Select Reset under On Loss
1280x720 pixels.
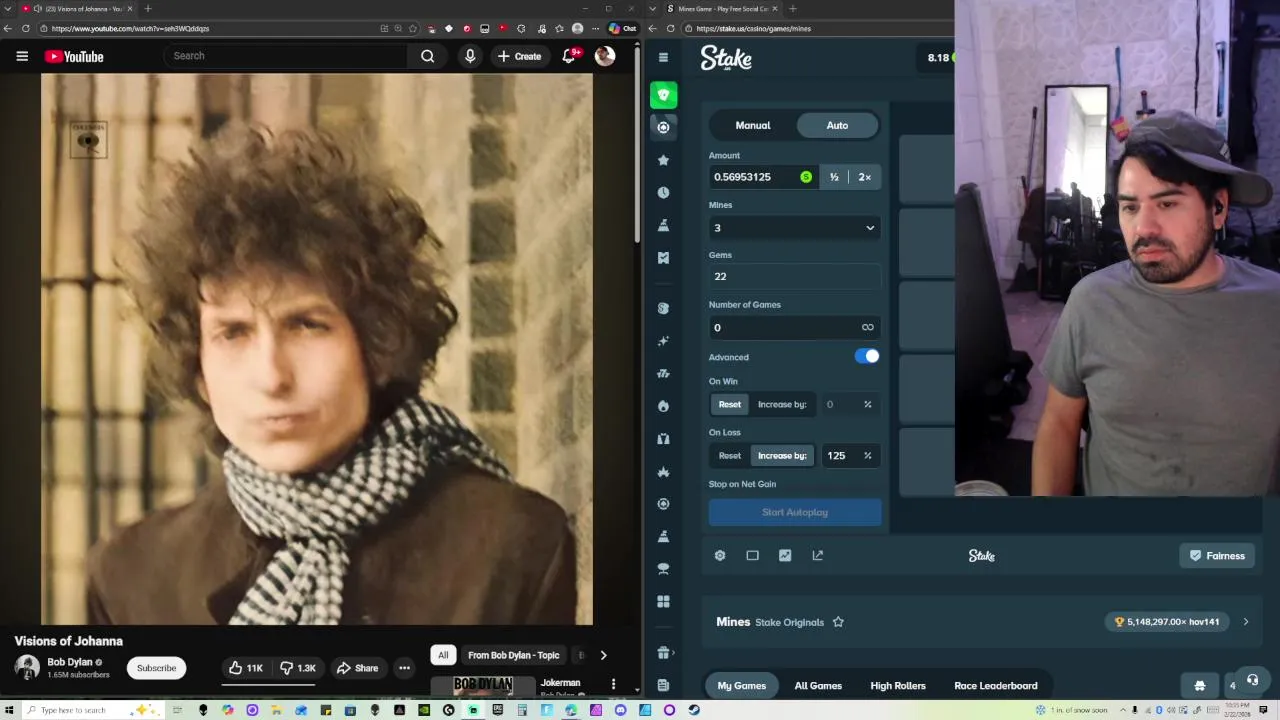[x=730, y=455]
